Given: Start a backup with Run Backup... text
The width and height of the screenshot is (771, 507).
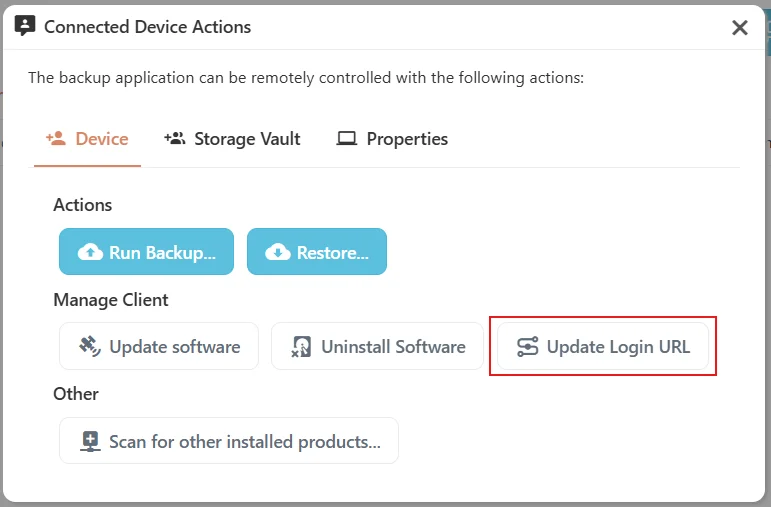Looking at the screenshot, I should point(162,253).
